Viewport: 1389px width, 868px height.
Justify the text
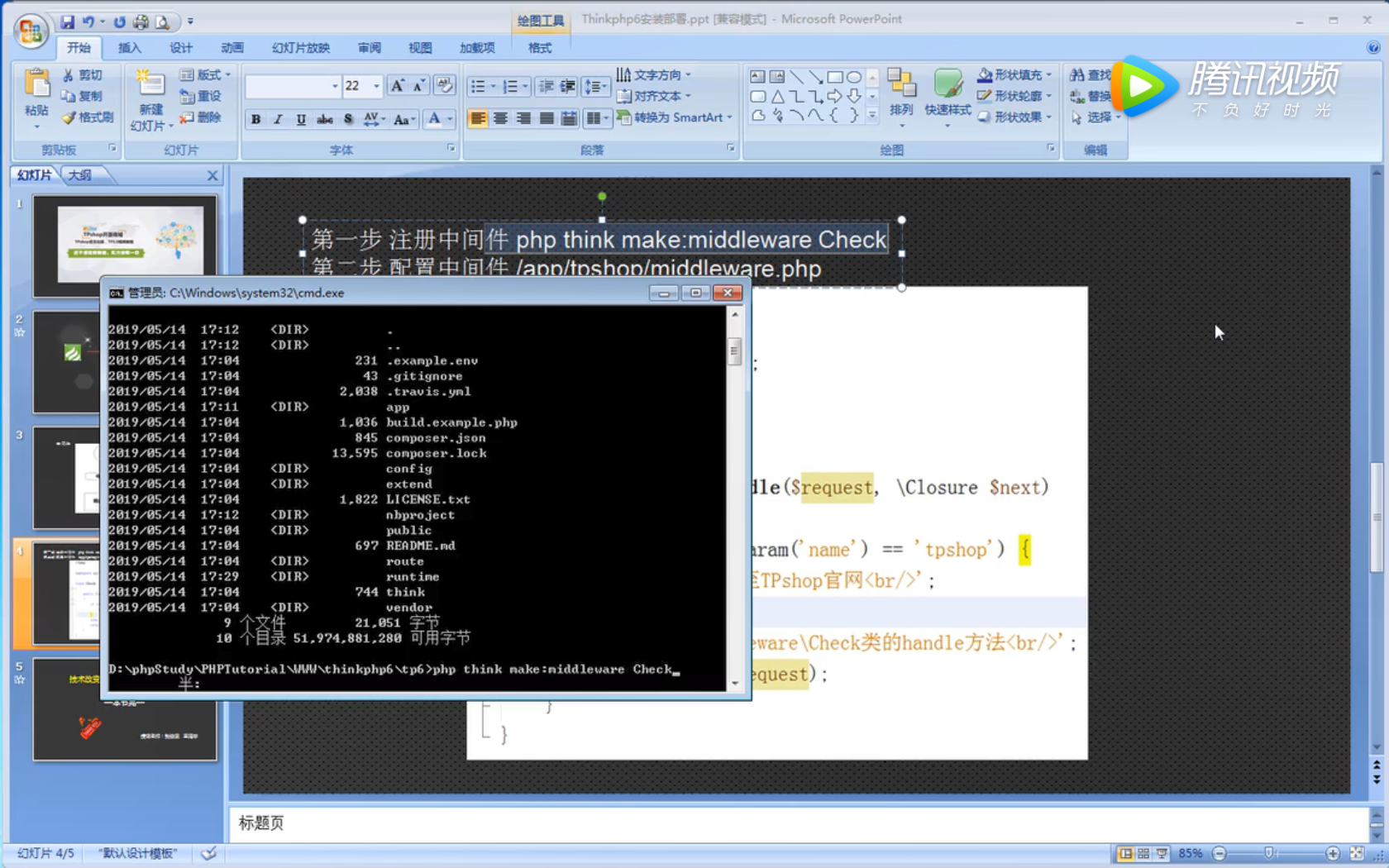coord(547,119)
